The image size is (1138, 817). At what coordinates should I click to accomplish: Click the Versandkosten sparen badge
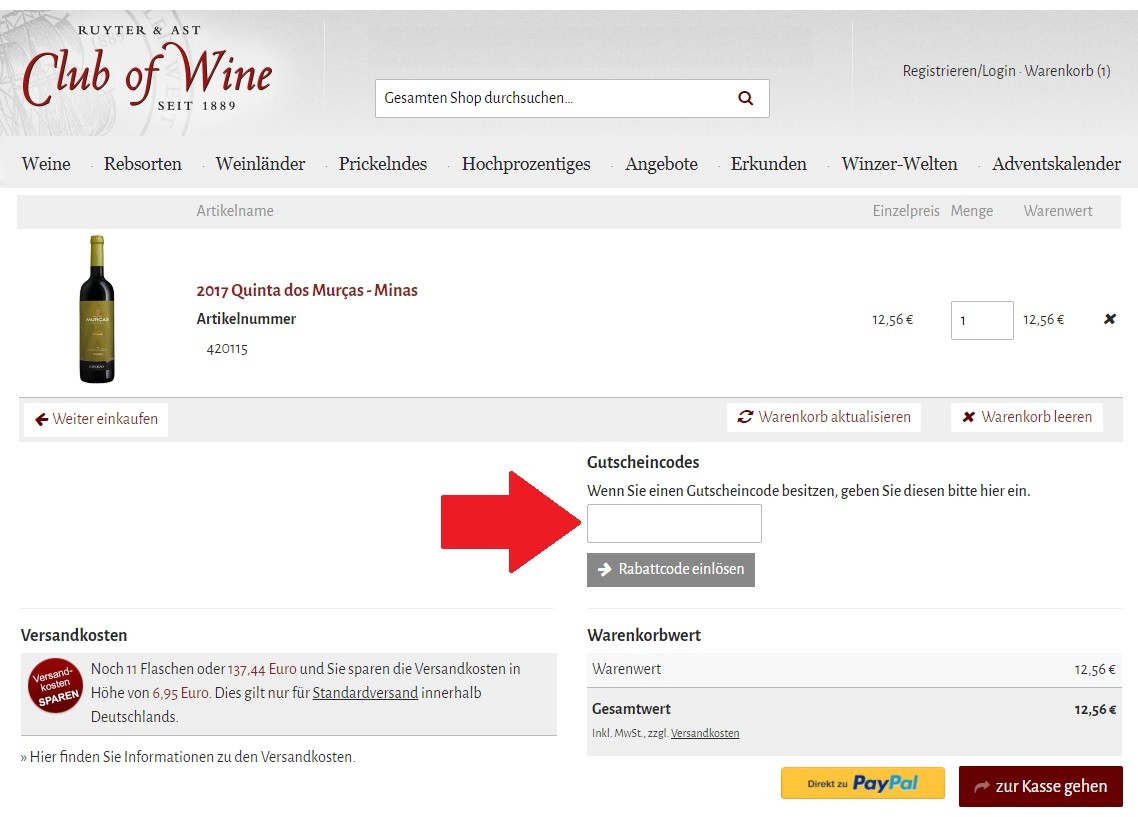(x=55, y=686)
